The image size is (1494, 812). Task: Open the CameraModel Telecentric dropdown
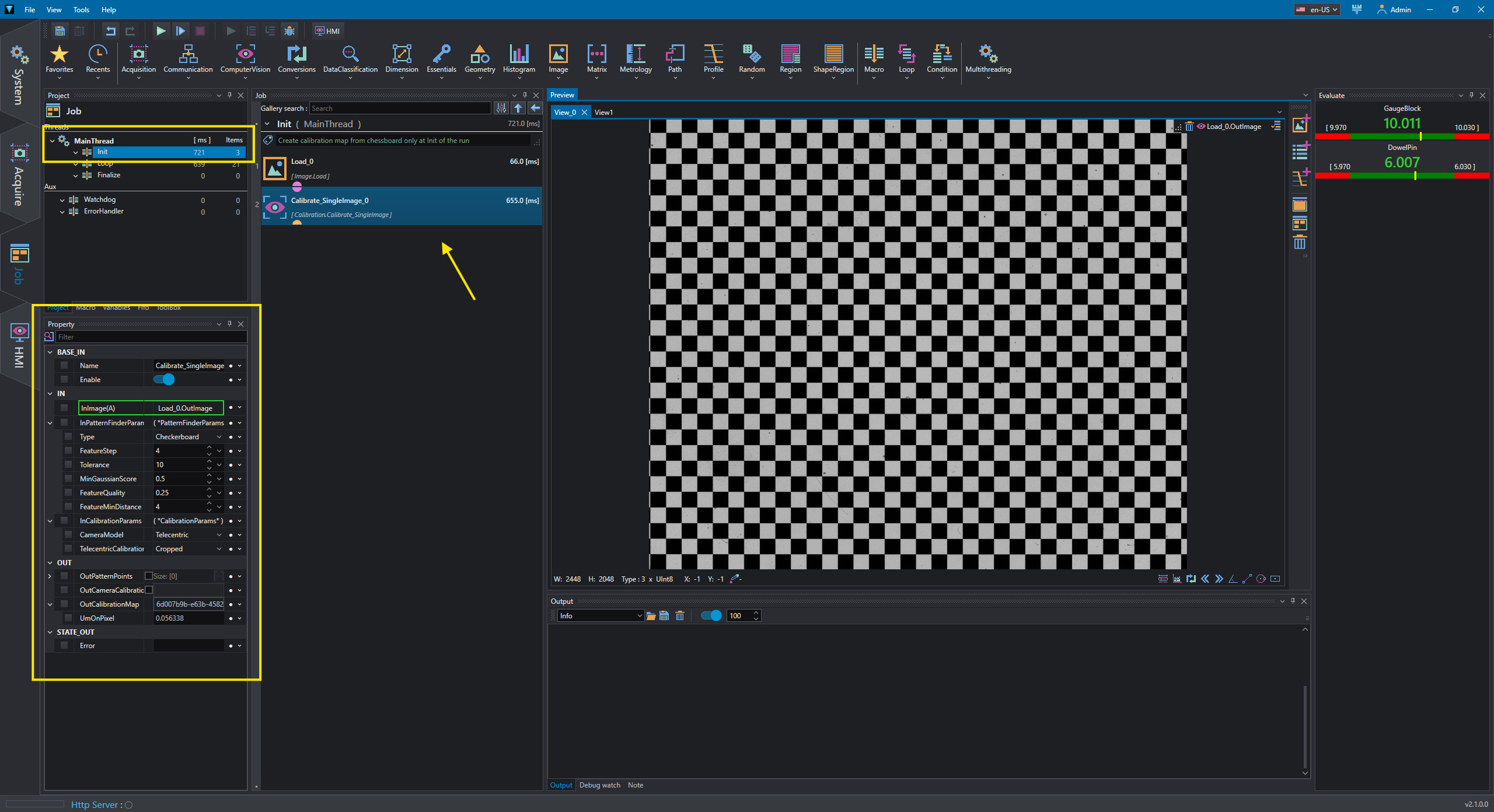219,535
